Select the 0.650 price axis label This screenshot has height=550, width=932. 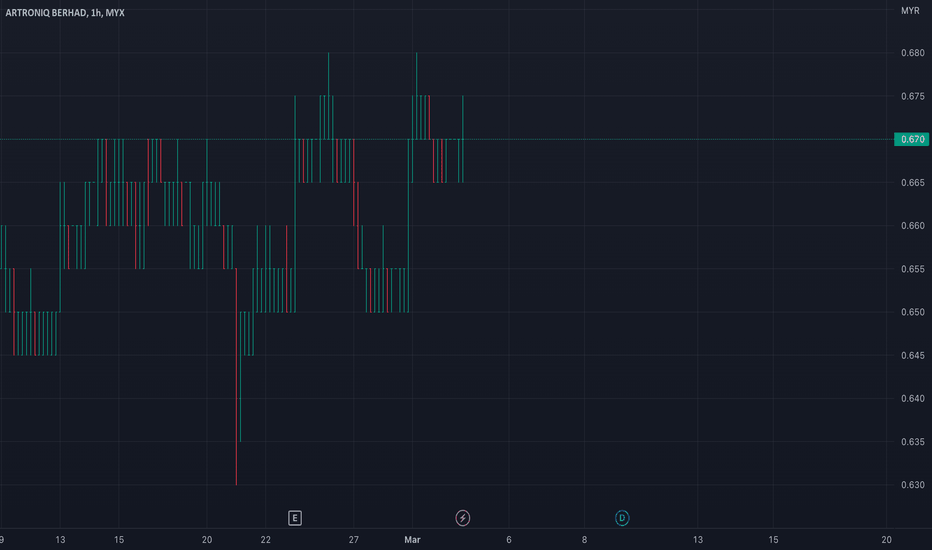point(912,312)
